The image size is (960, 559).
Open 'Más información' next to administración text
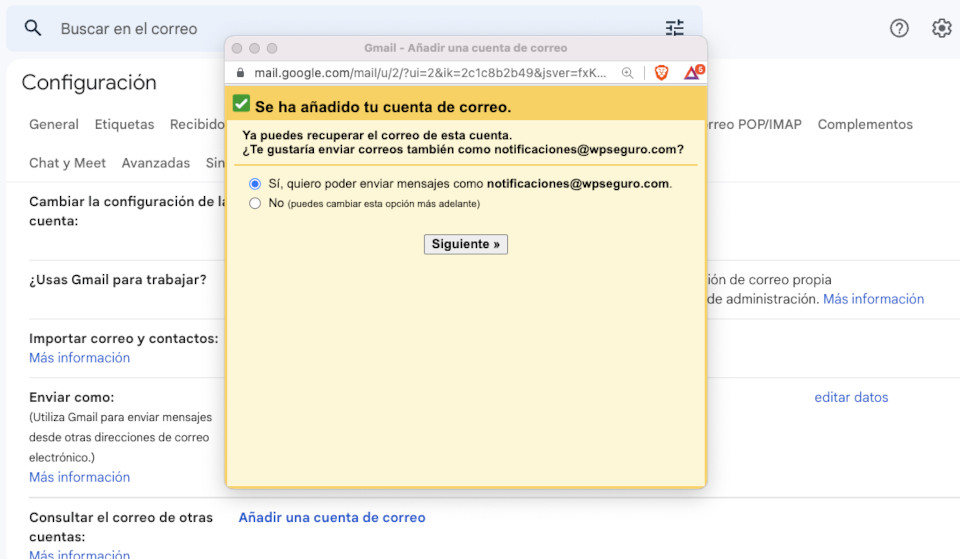873,299
